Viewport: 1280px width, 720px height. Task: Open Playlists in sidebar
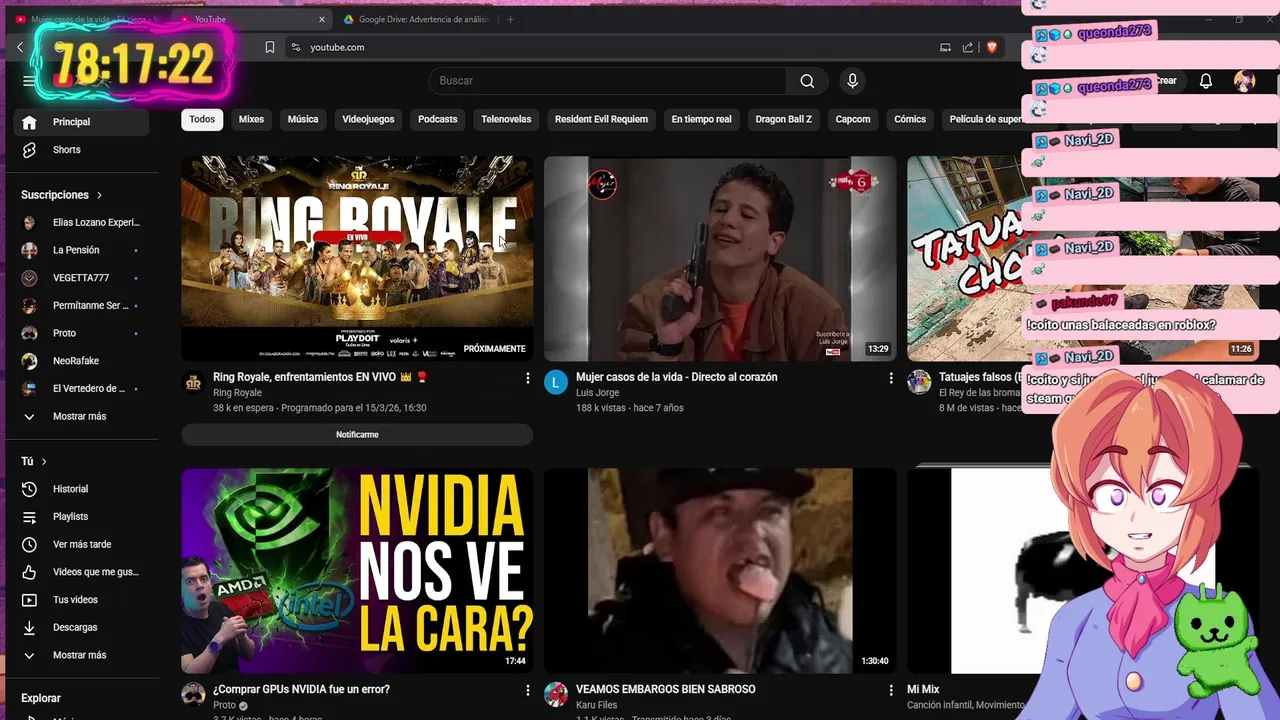pos(80,517)
